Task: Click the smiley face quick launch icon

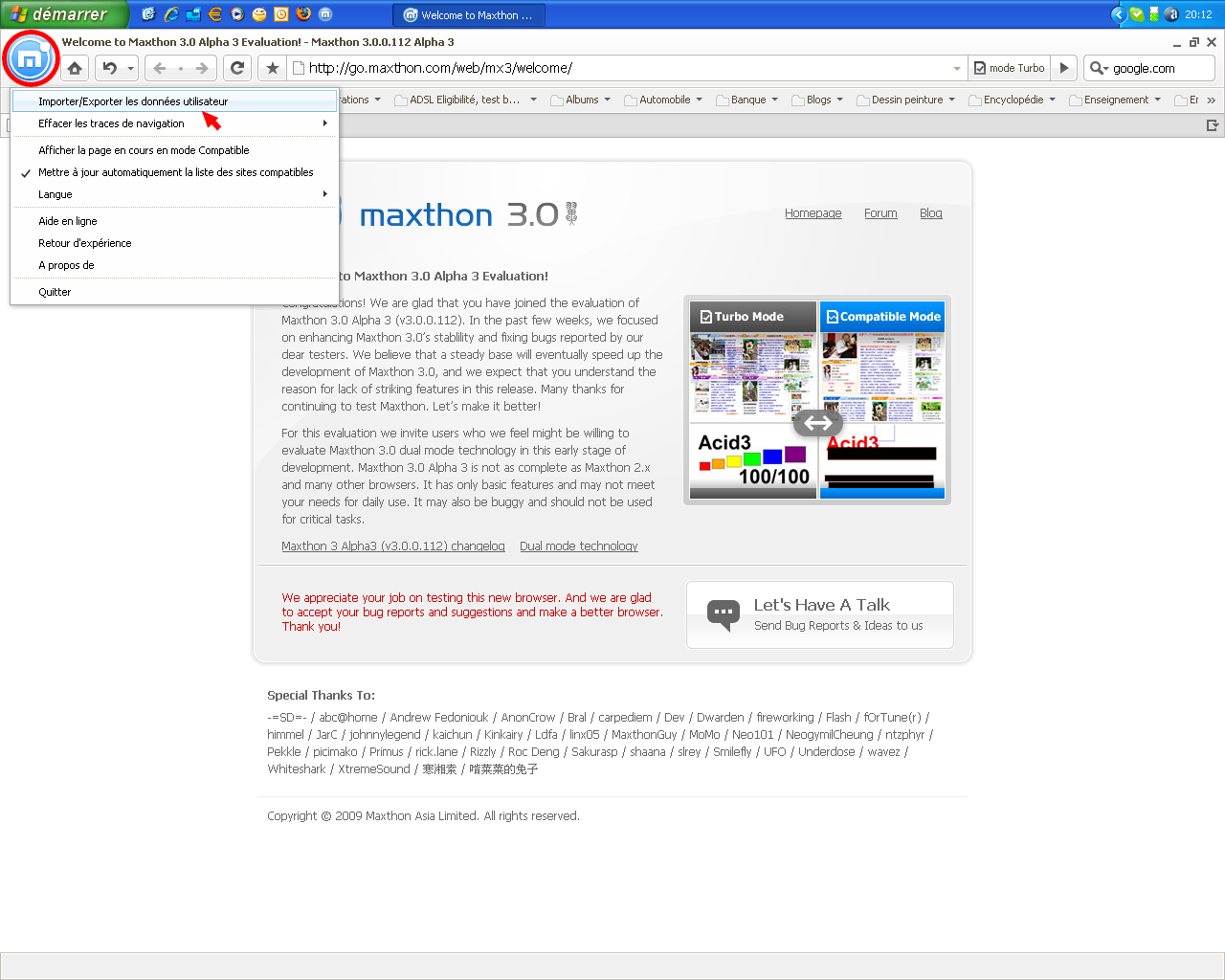Action: (259, 14)
